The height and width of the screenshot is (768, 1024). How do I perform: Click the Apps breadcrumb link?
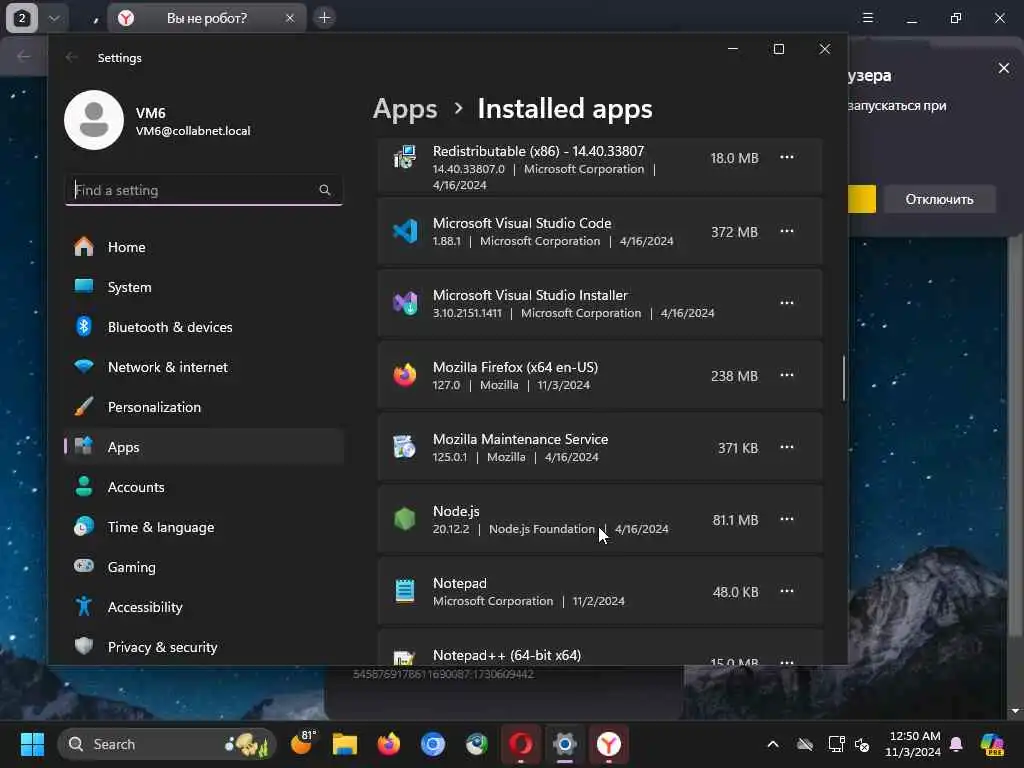(405, 108)
